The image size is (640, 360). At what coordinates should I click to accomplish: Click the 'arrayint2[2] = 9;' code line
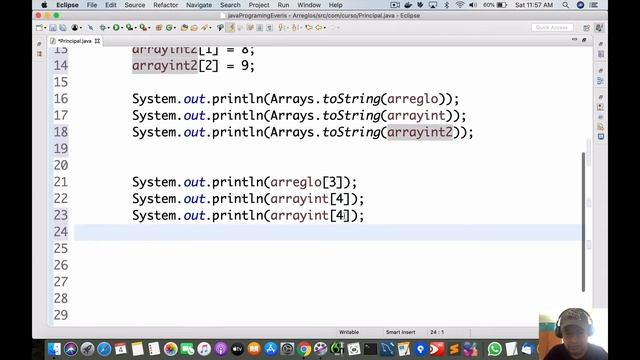click(x=193, y=65)
